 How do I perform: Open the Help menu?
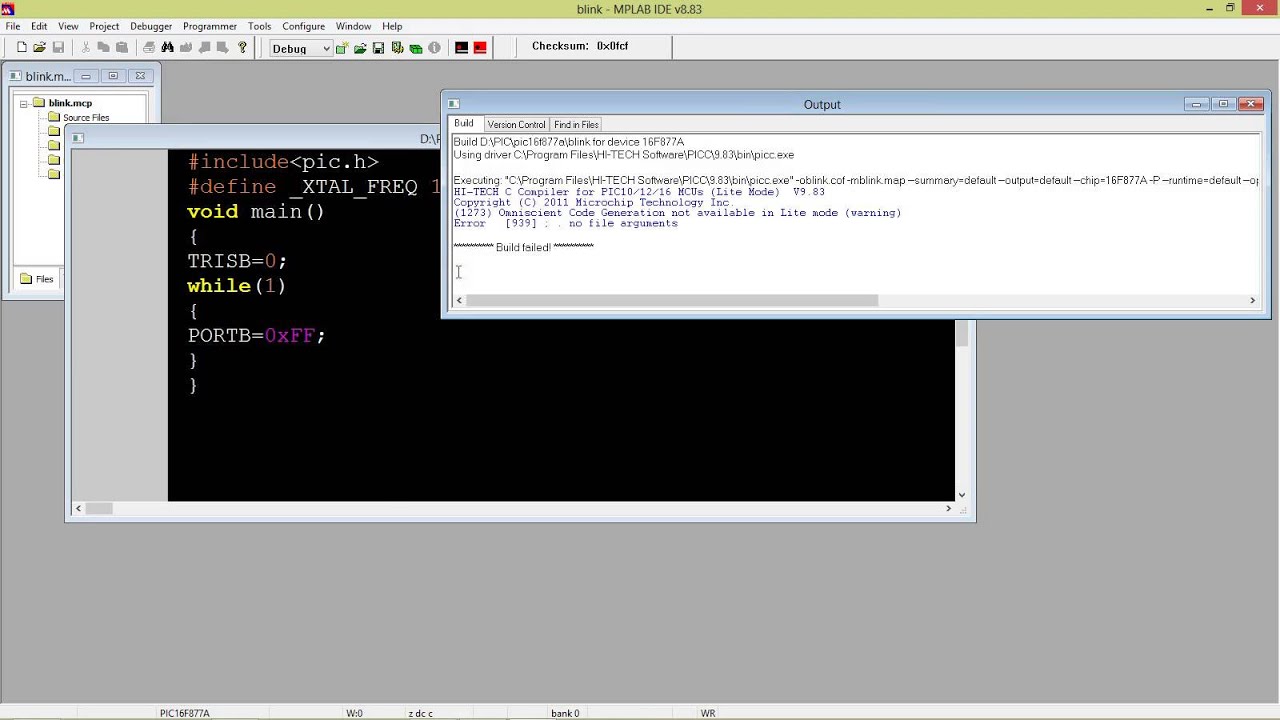(x=392, y=26)
